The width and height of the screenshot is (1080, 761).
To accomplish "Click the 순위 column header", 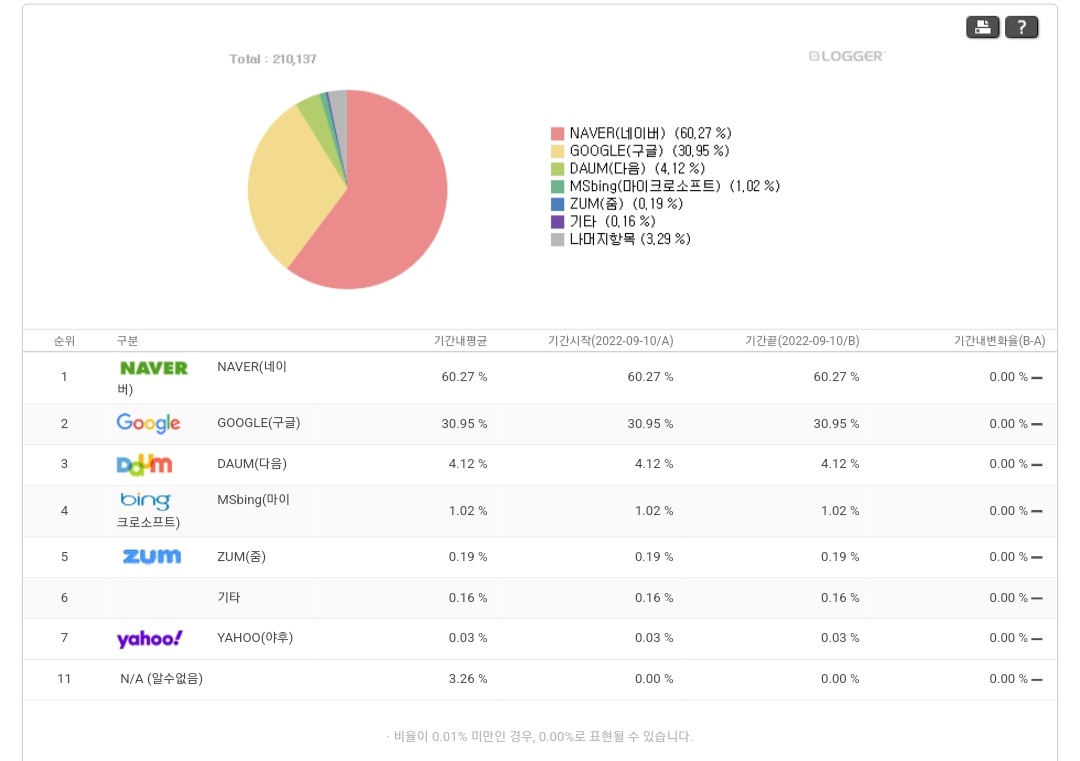I will pos(64,341).
